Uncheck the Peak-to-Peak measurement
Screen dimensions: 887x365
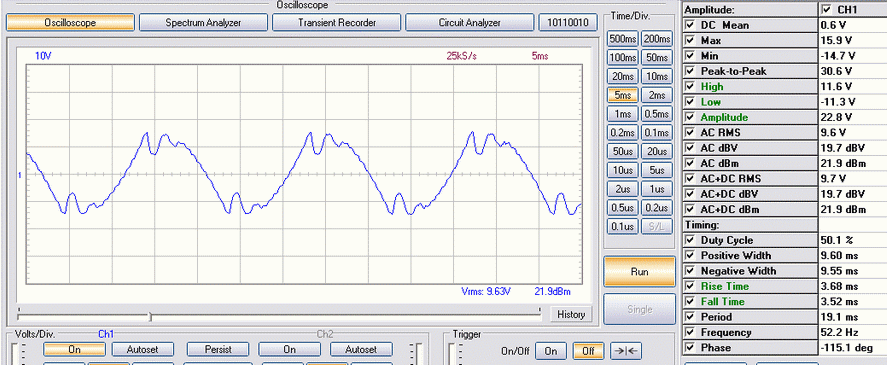[x=690, y=71]
